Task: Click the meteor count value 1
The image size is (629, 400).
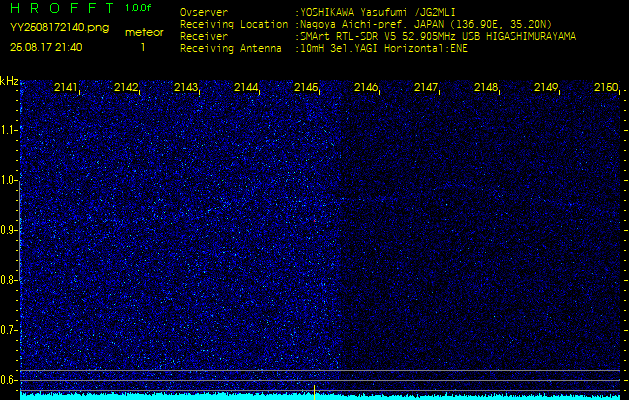Action: pyautogui.click(x=143, y=48)
